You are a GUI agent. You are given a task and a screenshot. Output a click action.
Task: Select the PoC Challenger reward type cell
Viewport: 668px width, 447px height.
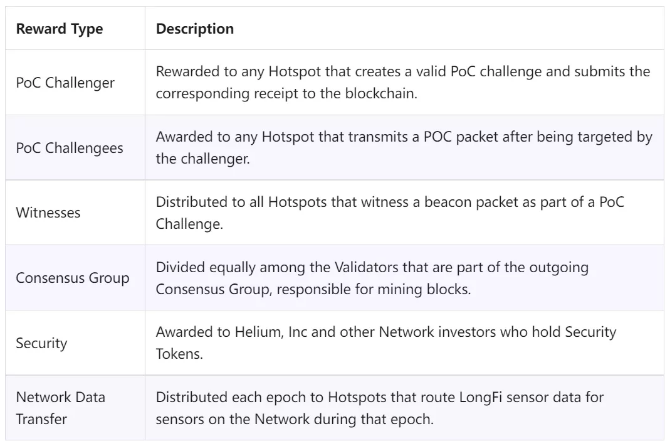[65, 83]
